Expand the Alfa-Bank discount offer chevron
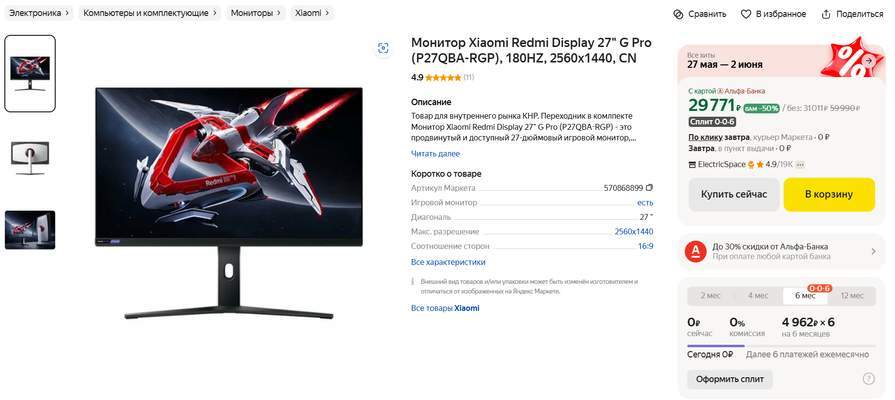Viewport: 895px width, 400px height. click(x=873, y=251)
